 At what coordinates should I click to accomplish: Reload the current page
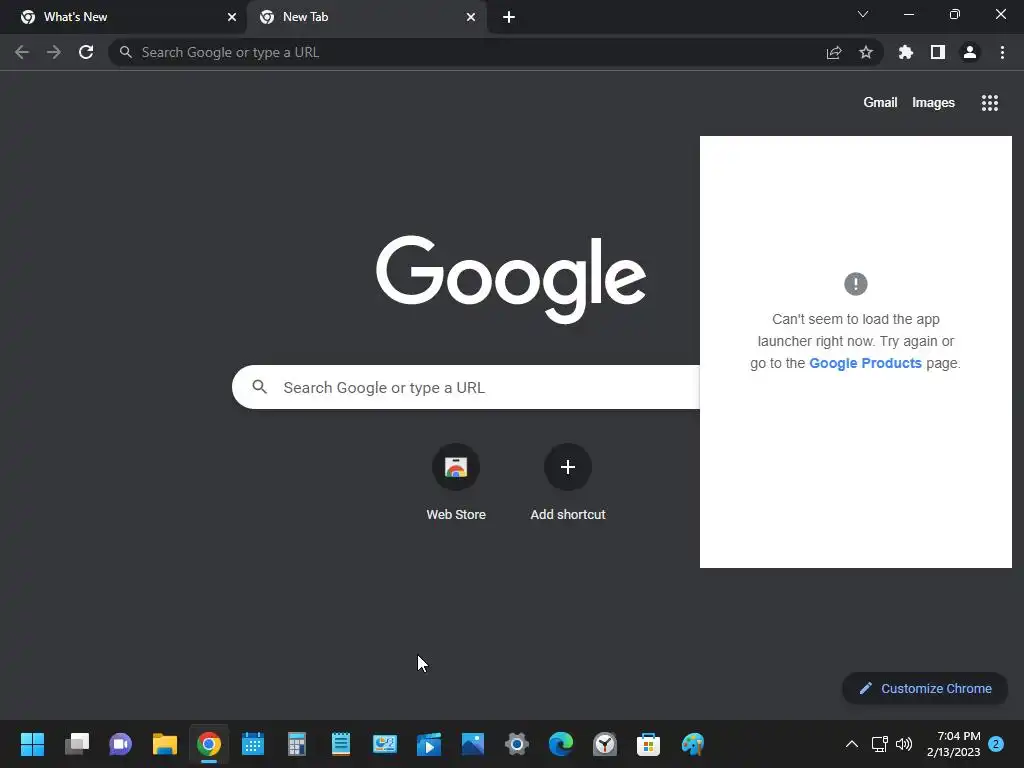click(86, 52)
